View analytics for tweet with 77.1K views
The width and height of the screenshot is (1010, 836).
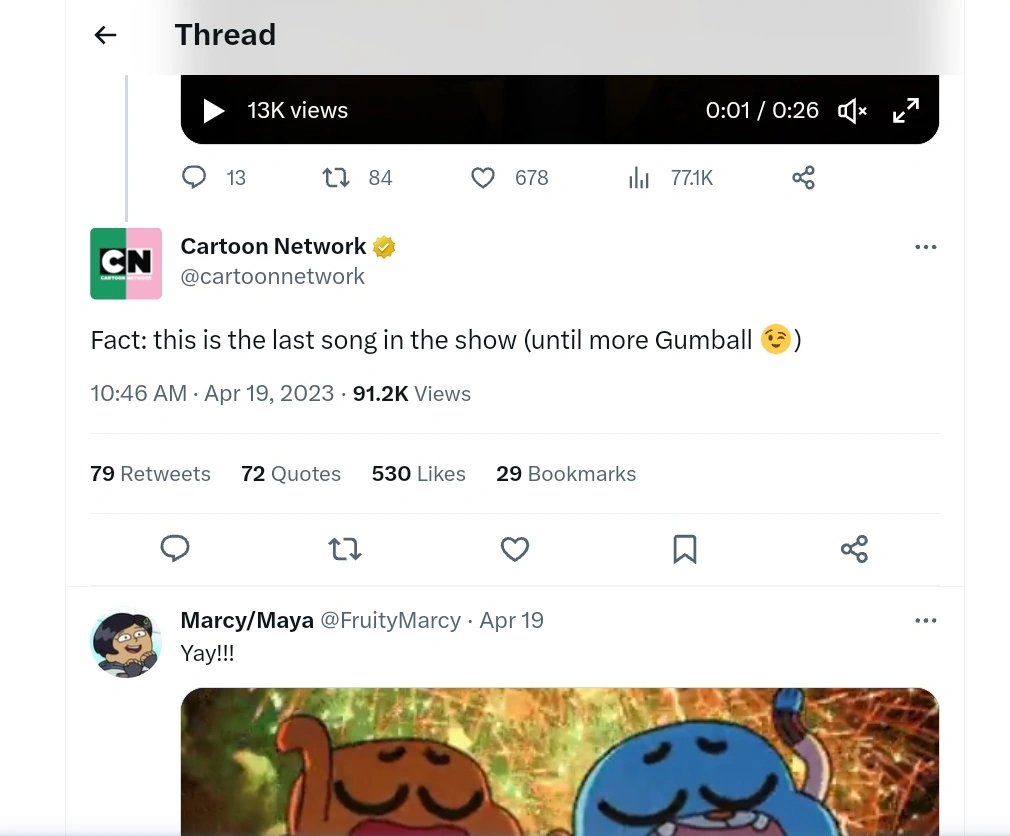(639, 178)
